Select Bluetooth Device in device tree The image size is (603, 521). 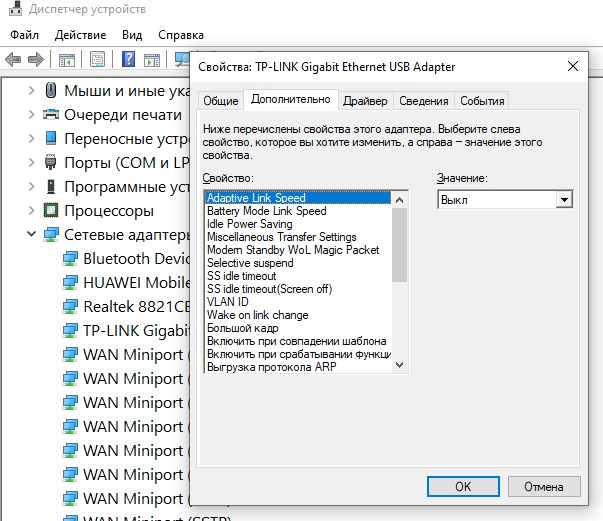point(137,258)
